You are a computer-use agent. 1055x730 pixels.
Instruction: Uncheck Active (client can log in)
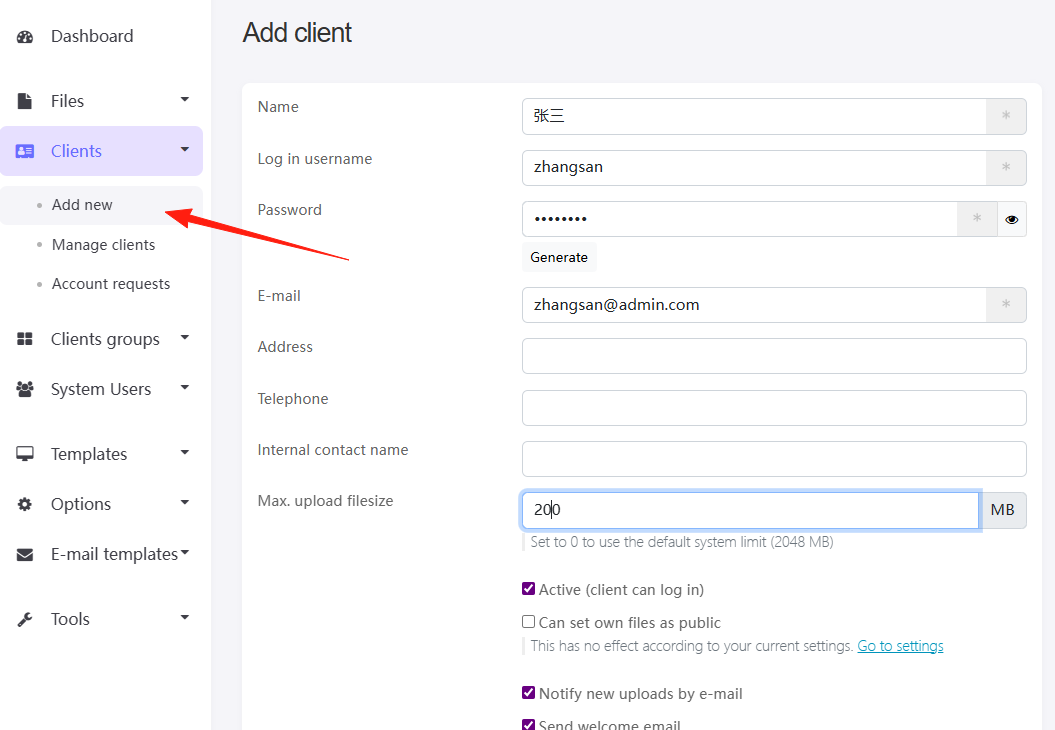pyautogui.click(x=529, y=589)
